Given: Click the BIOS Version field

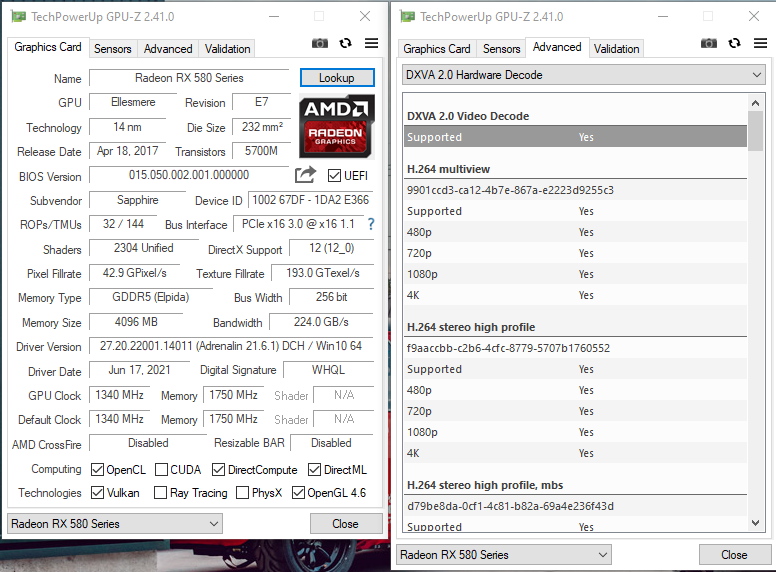Looking at the screenshot, I should click(189, 175).
